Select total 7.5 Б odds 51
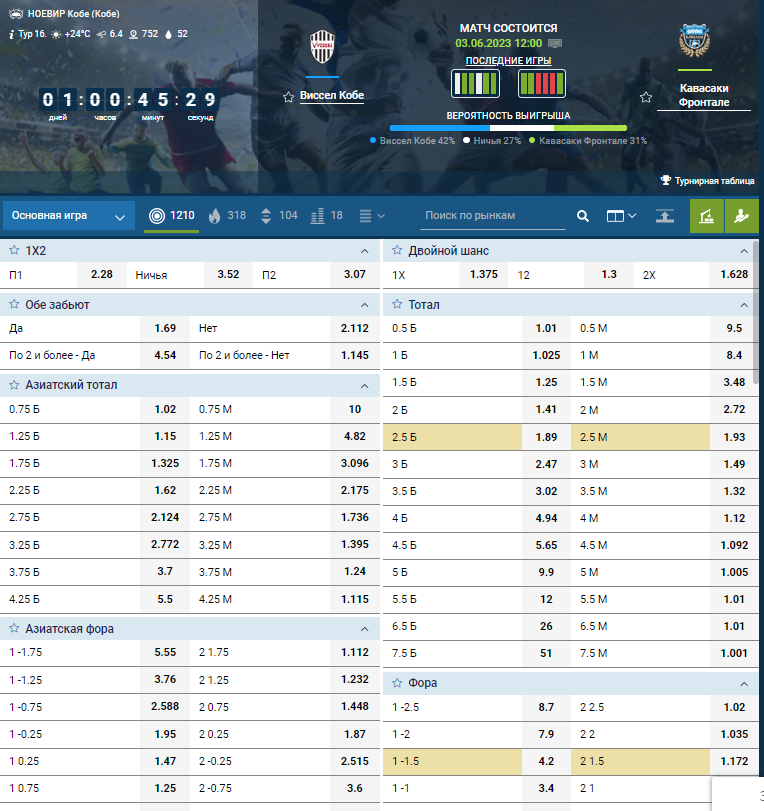The height and width of the screenshot is (811, 764). [546, 653]
